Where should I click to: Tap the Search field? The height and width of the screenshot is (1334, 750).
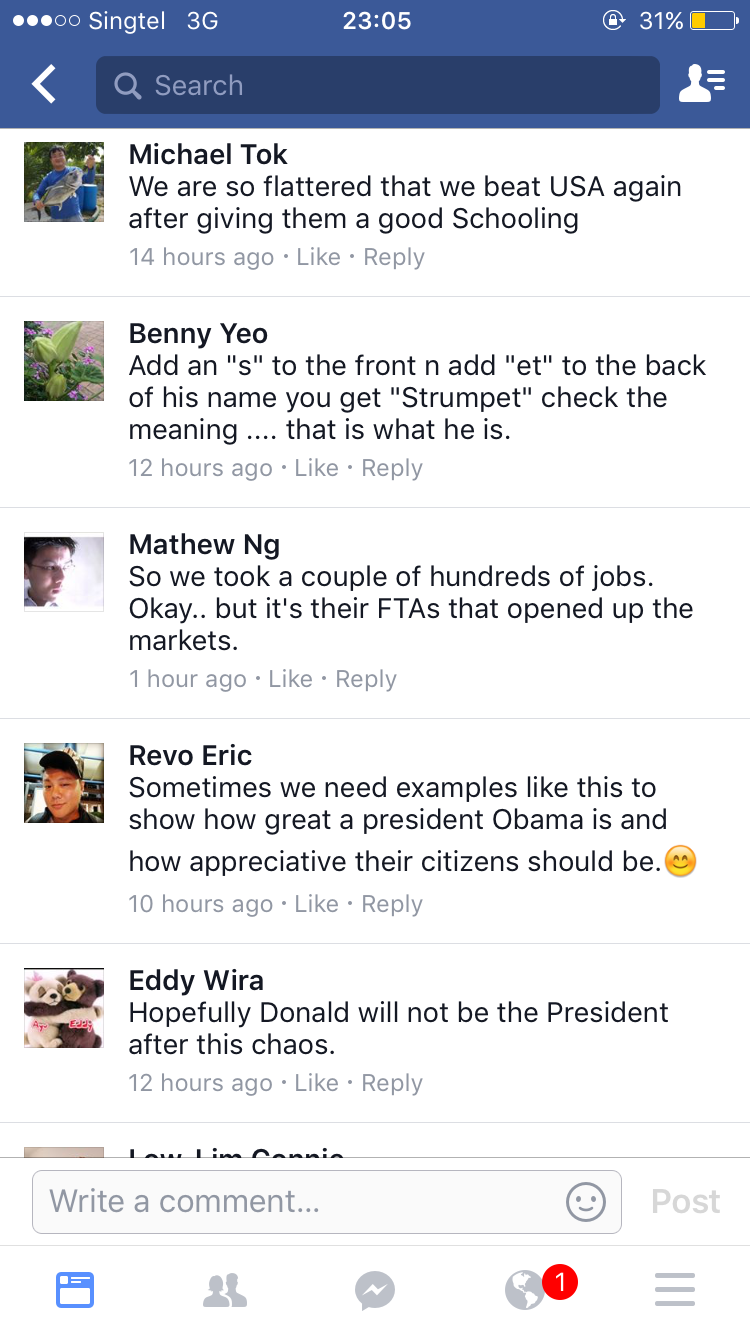pyautogui.click(x=378, y=85)
